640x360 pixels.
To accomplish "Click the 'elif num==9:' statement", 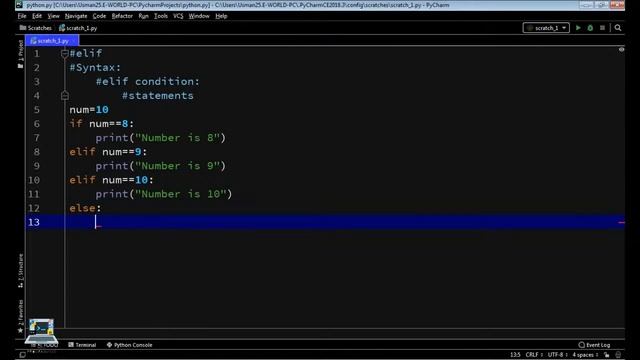I will [108, 152].
